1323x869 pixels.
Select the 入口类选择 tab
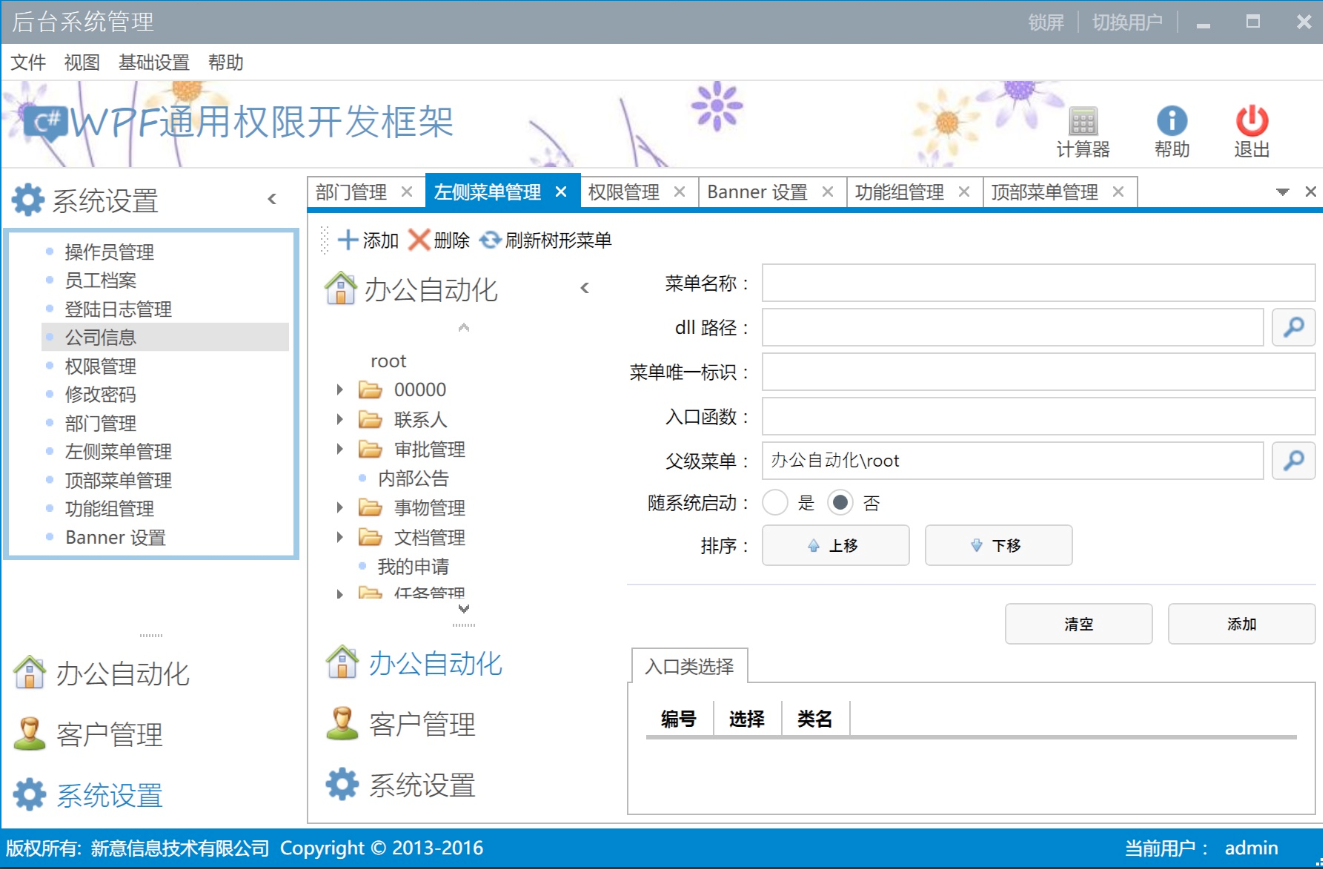pyautogui.click(x=689, y=666)
